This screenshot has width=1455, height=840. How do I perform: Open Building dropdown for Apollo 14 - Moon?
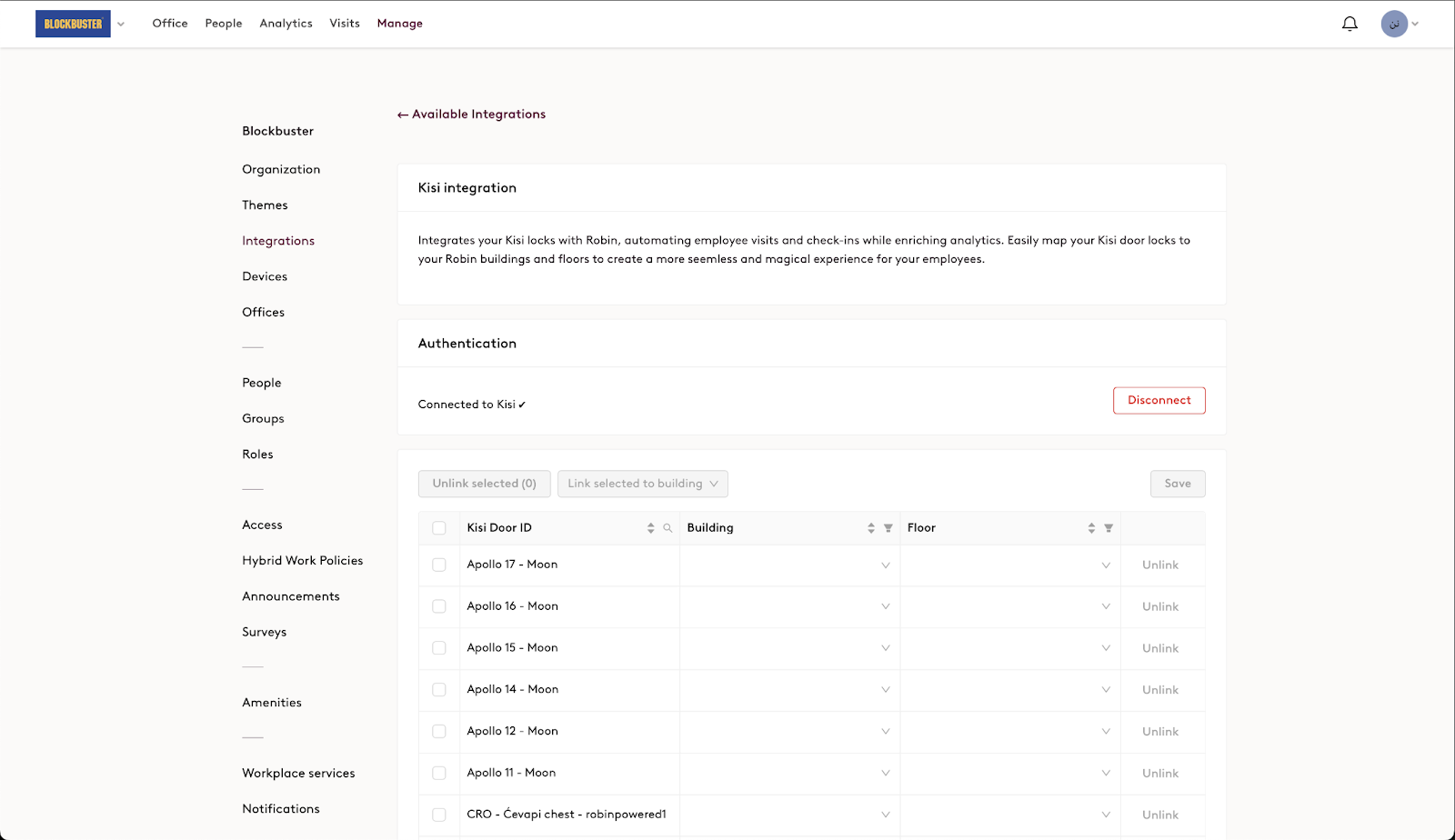click(x=789, y=690)
